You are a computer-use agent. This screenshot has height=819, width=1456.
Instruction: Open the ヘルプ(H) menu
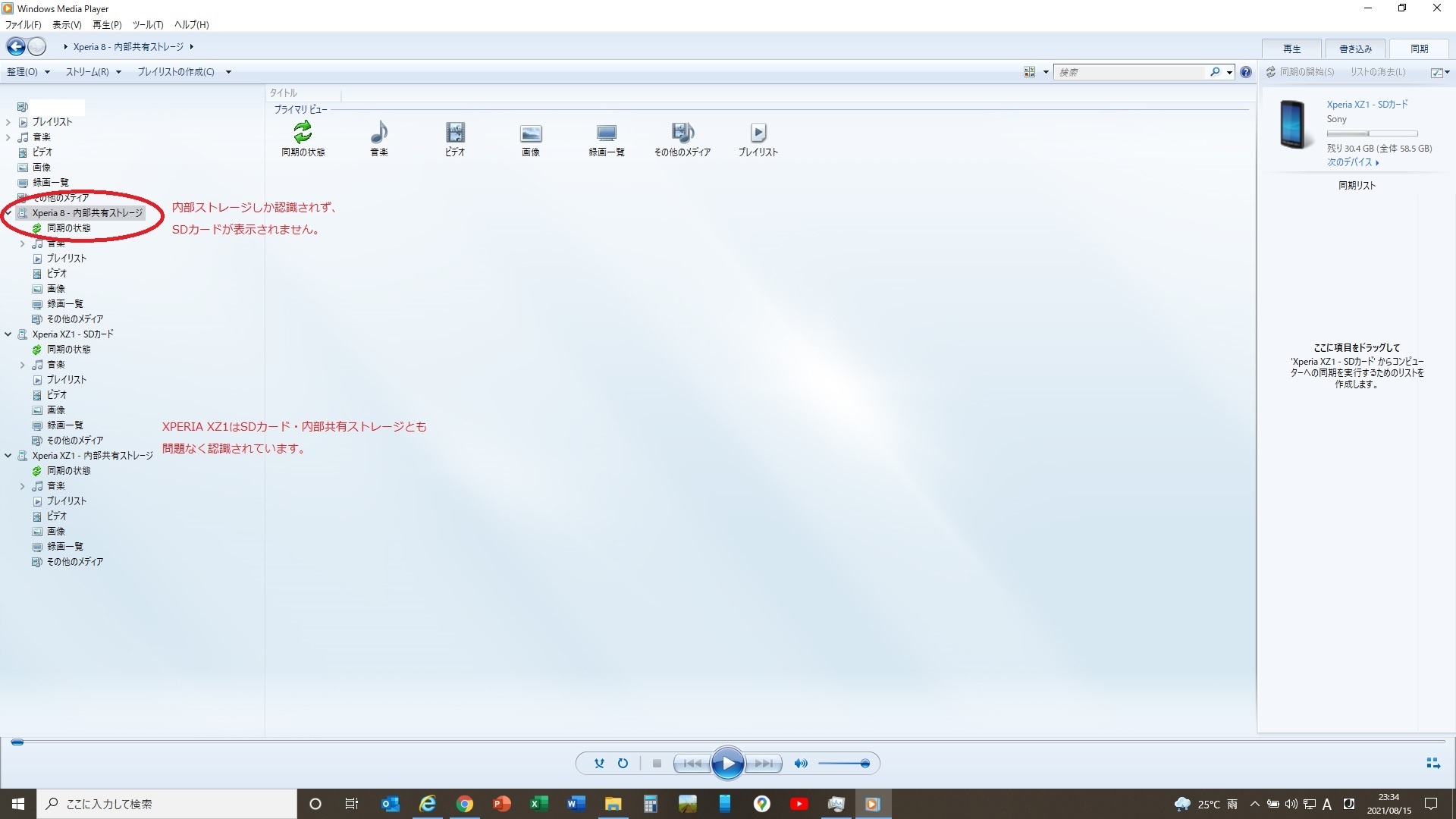[x=192, y=25]
